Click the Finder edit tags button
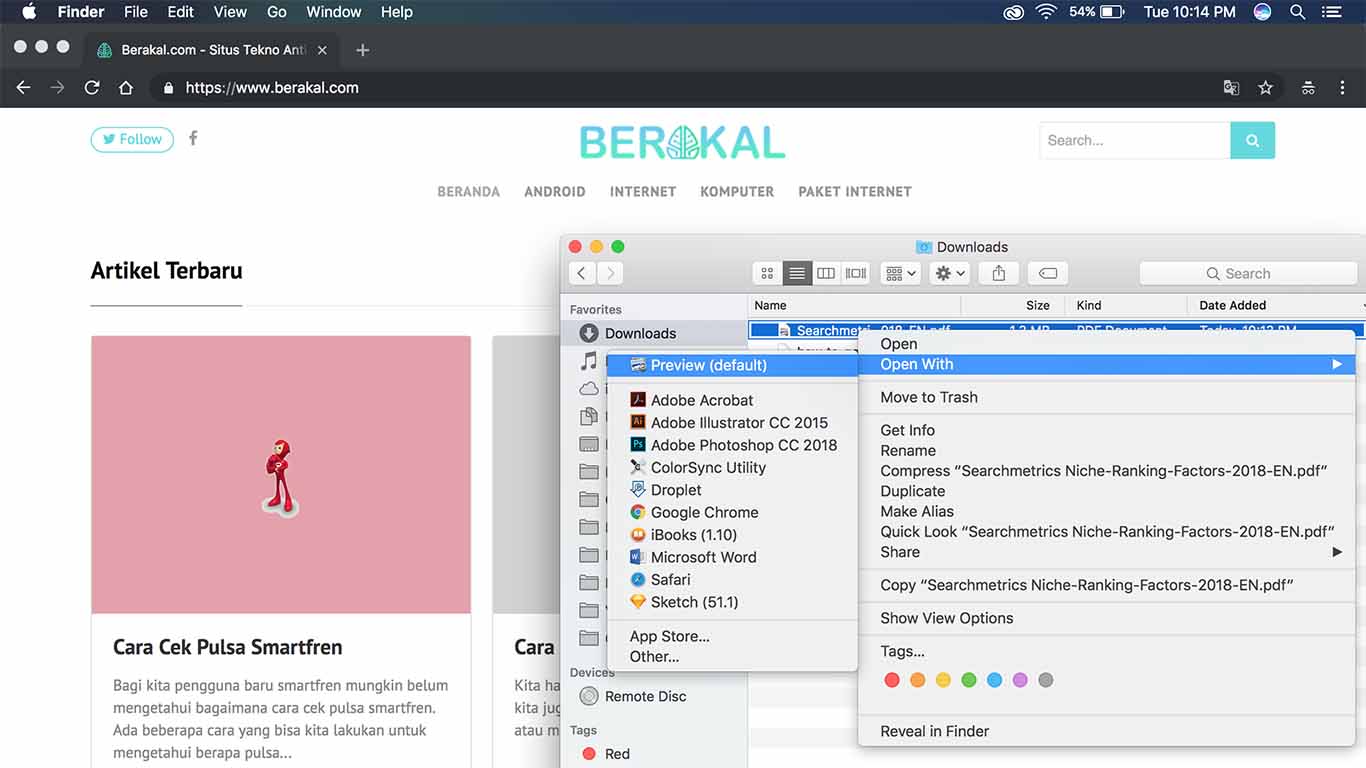This screenshot has height=768, width=1366. click(x=1048, y=273)
